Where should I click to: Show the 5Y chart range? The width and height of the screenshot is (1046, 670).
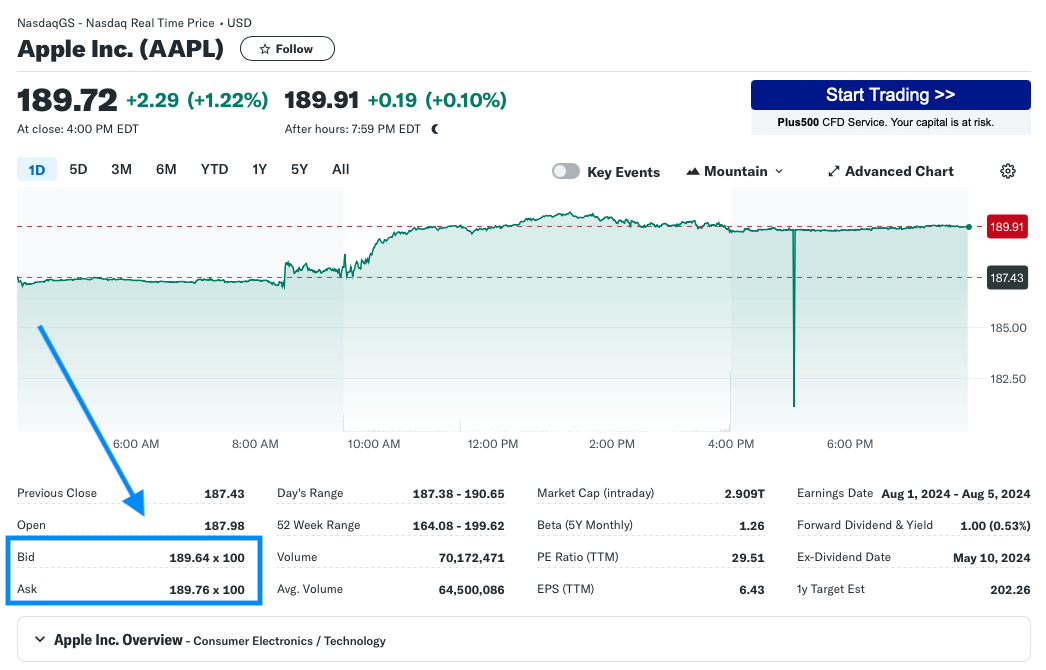(x=300, y=170)
